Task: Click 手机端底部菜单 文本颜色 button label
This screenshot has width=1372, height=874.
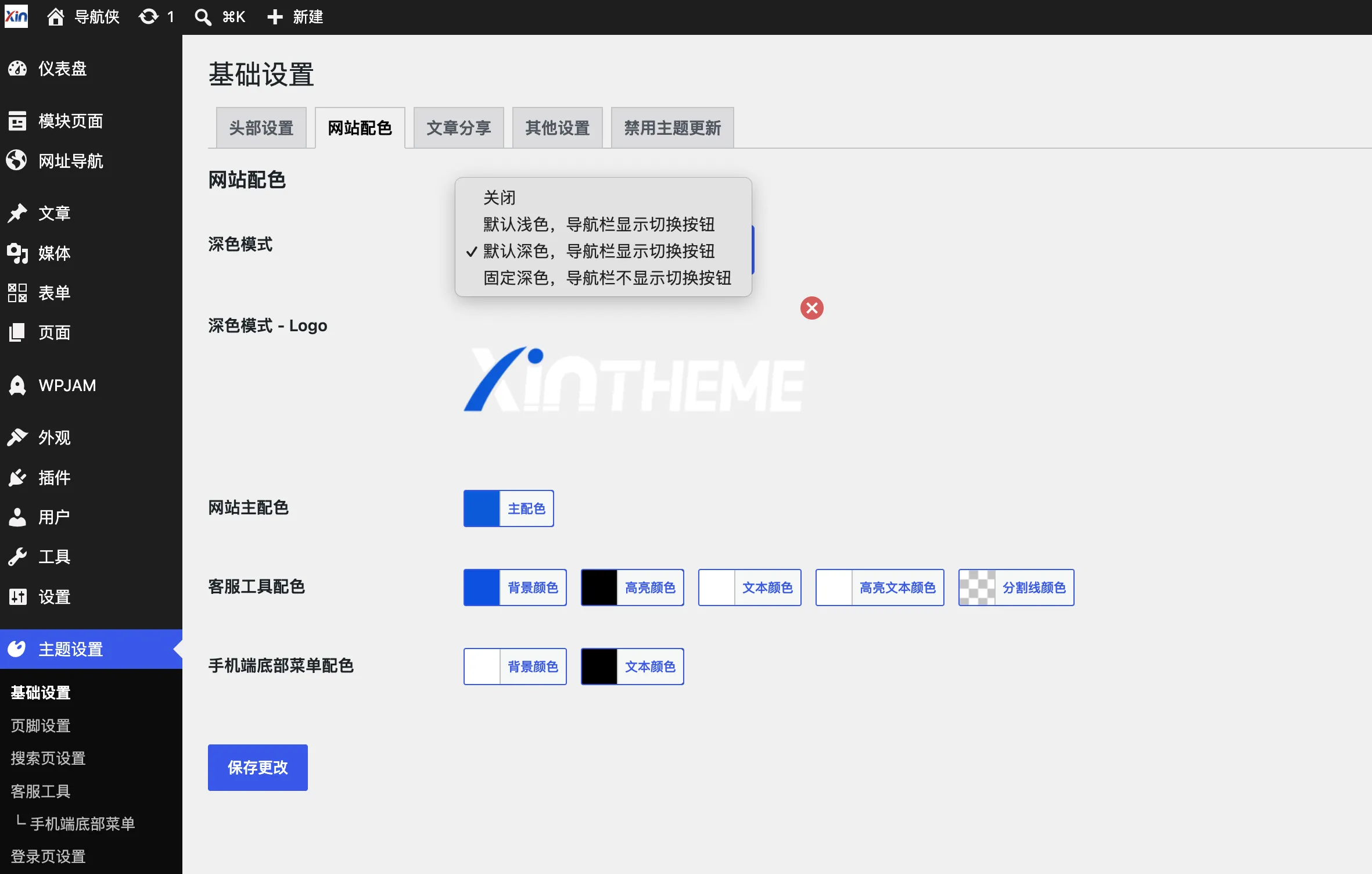Action: click(651, 667)
